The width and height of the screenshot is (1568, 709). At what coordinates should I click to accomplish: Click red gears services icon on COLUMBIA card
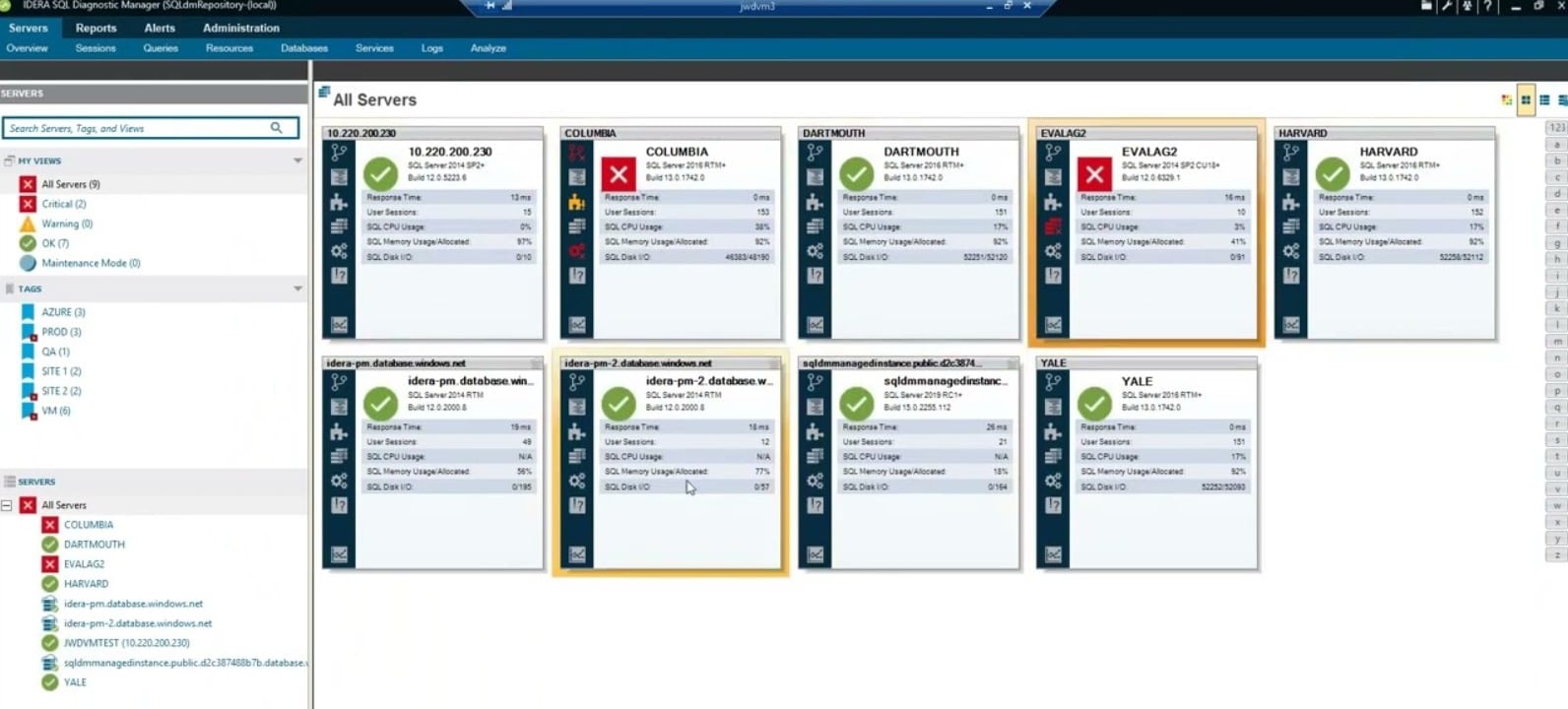(x=577, y=251)
